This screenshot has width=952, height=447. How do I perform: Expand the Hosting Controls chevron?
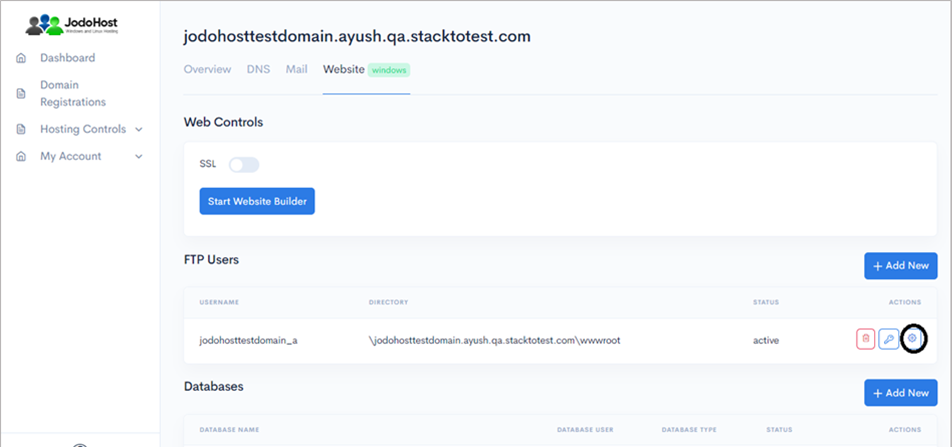point(139,129)
